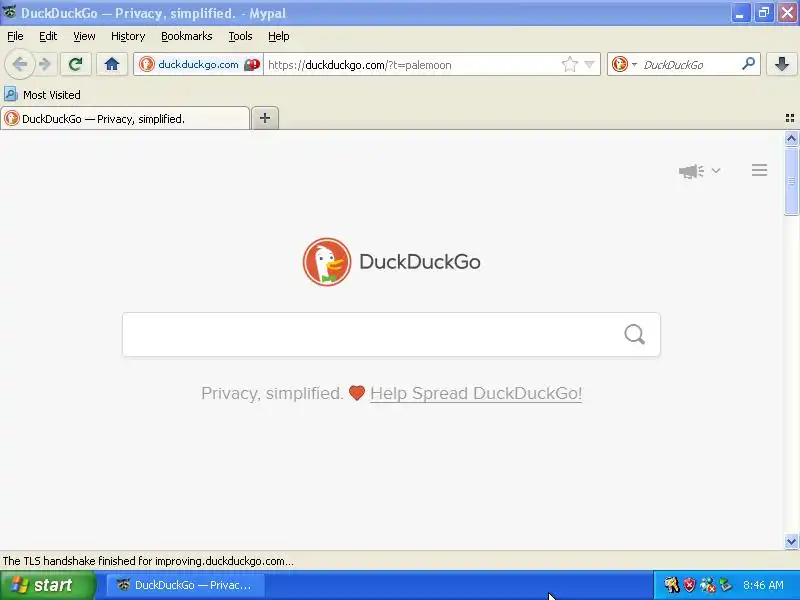Image resolution: width=800 pixels, height=600 pixels.
Task: Click the first system tray icon
Action: (671, 585)
